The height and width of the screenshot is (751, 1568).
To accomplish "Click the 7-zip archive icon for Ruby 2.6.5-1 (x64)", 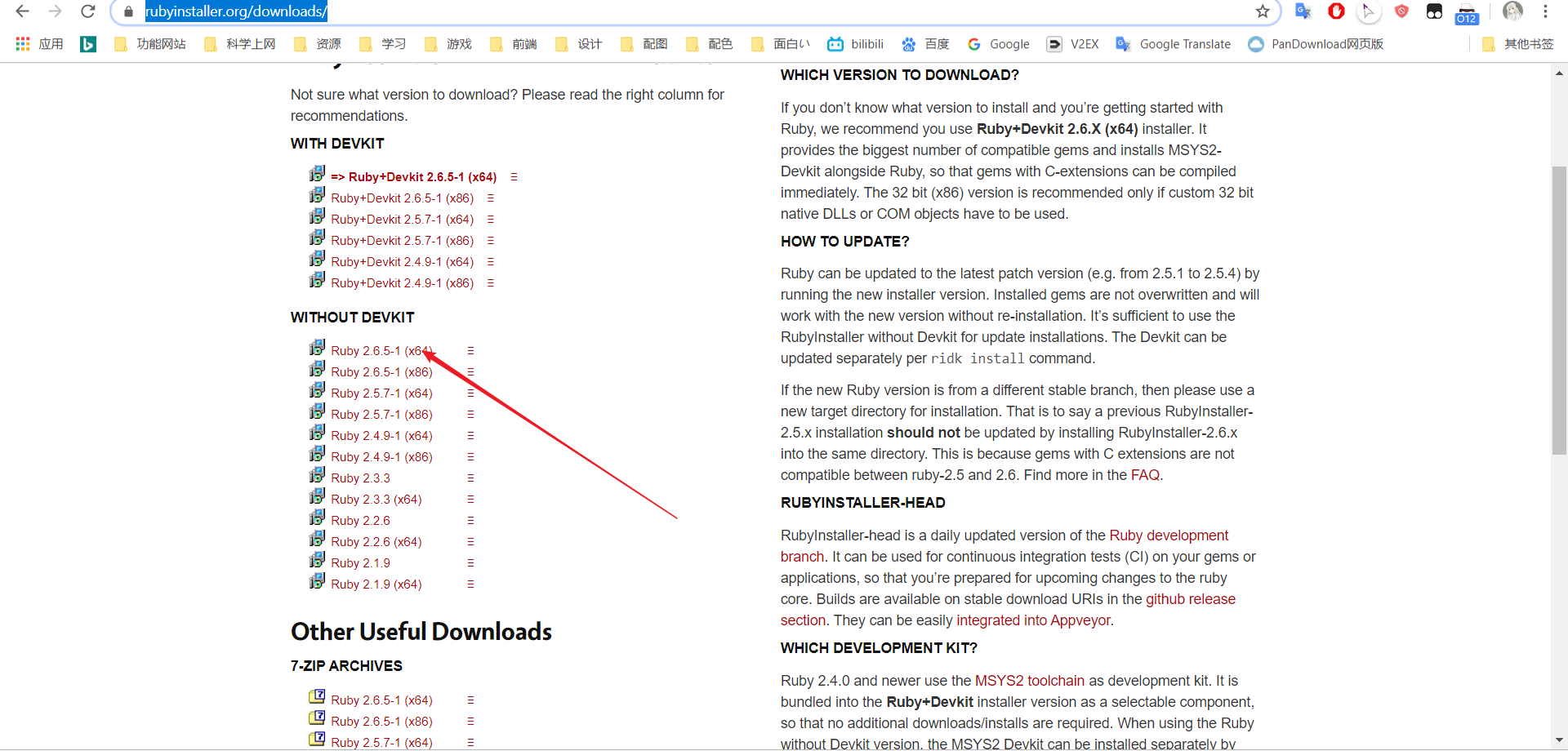I will pyautogui.click(x=317, y=696).
